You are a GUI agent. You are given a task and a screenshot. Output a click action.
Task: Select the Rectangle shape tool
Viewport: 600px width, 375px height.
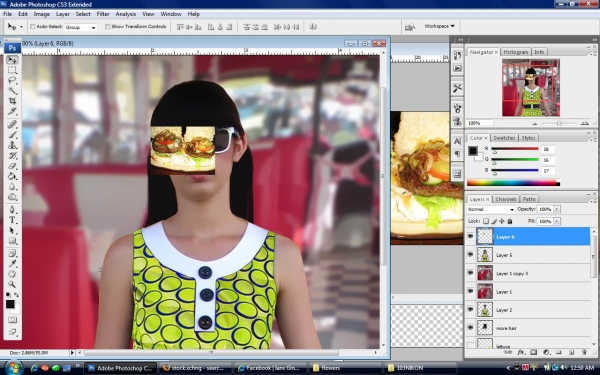pyautogui.click(x=12, y=241)
